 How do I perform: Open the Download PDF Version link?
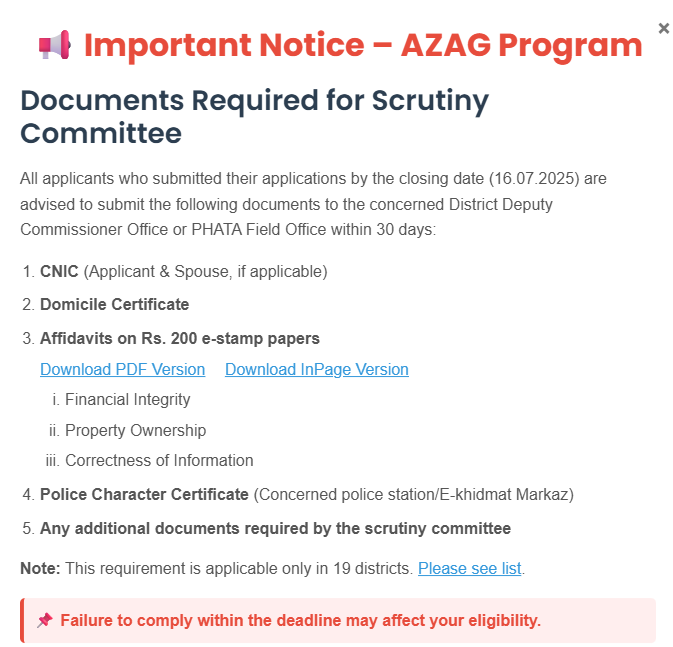click(122, 370)
